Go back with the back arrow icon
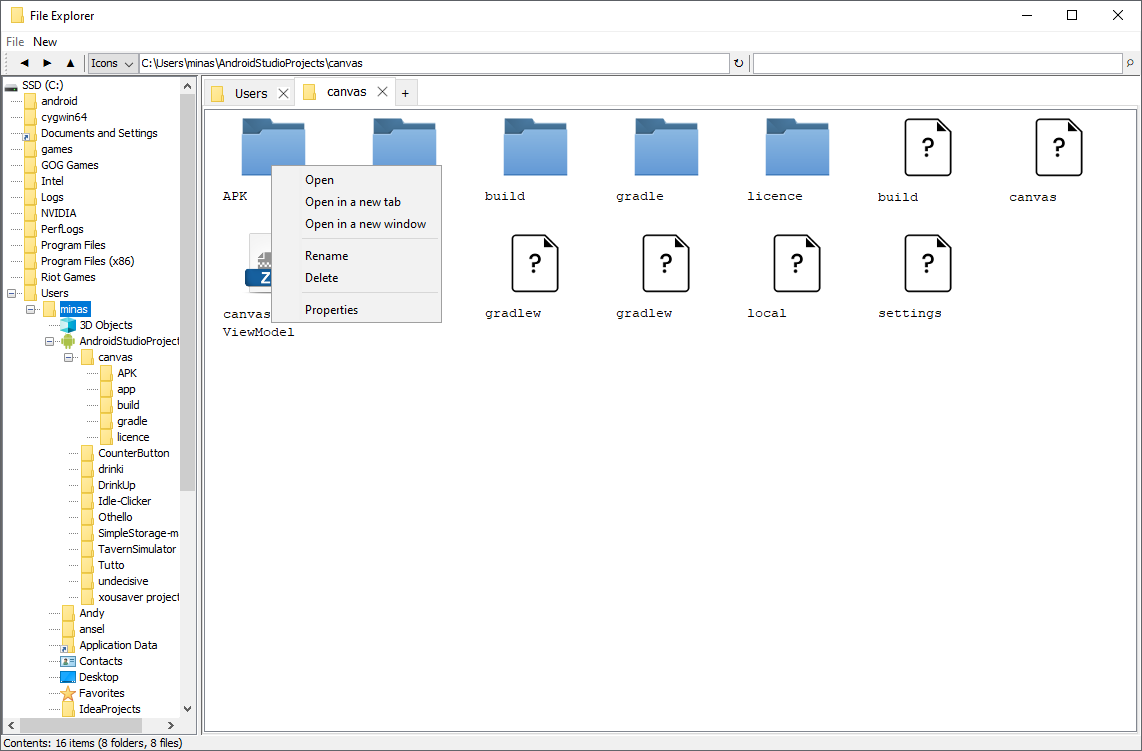1142x751 pixels. tap(24, 62)
